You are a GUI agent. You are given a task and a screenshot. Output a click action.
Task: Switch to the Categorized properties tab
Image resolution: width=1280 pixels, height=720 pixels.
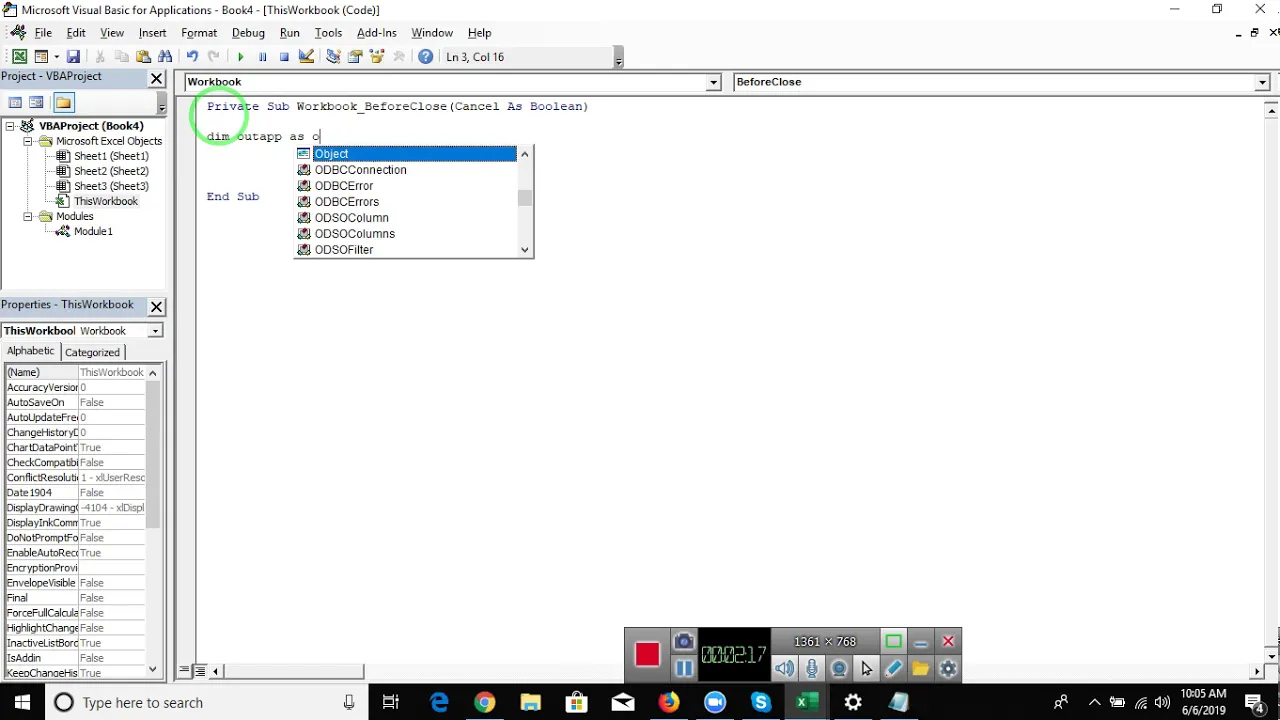pyautogui.click(x=92, y=352)
